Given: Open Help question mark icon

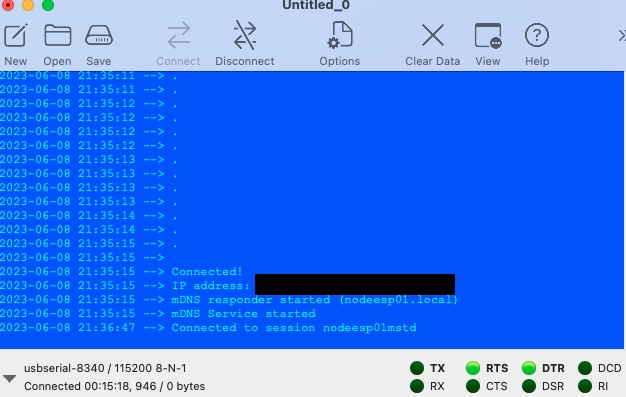Looking at the screenshot, I should [537, 36].
